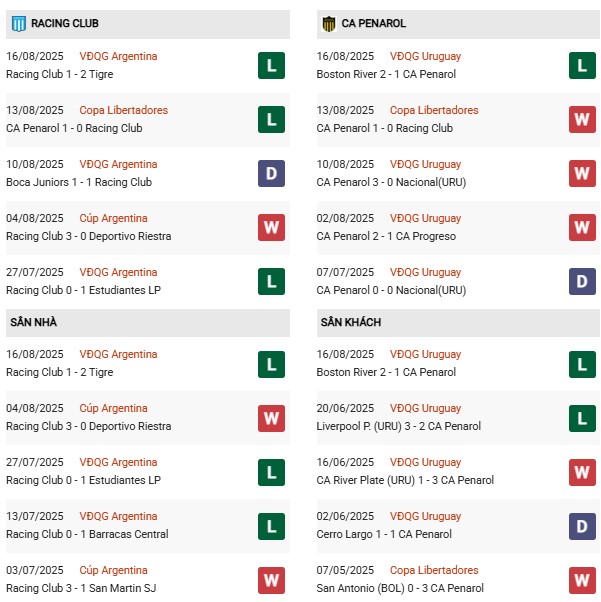Screen dimensions: 601x602
Task: Click the CA Penarol crest icon
Action: (x=328, y=23)
